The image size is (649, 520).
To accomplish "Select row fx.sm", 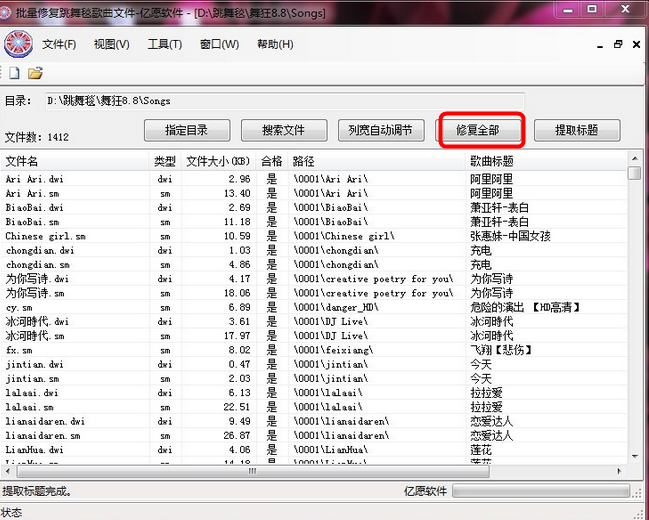I will pyautogui.click(x=314, y=350).
